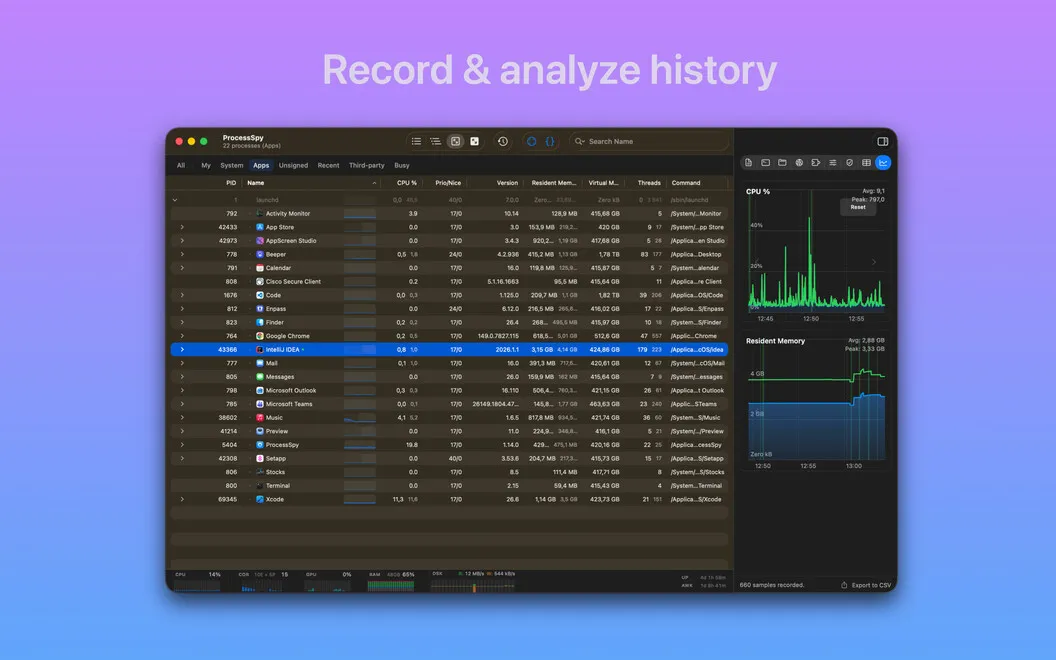1056x660 pixels.
Task: Select the highlighted grouped view toolbar icon
Action: (x=455, y=141)
